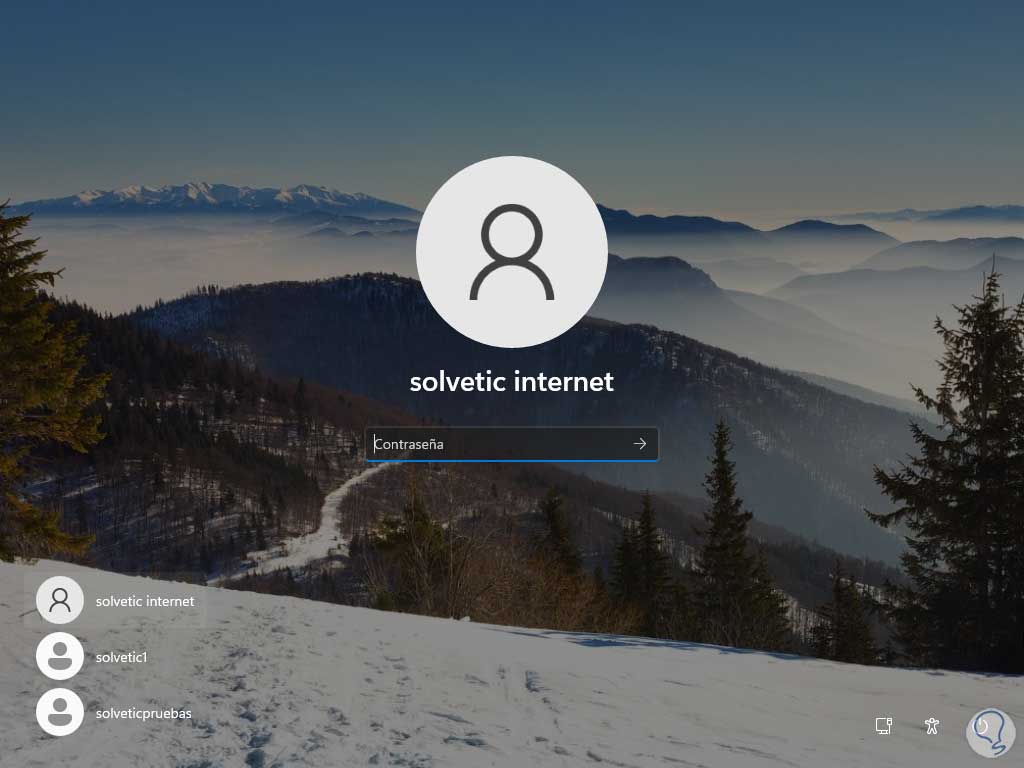Select the solvetic1 avatar icon
1024x768 pixels.
(x=59, y=656)
